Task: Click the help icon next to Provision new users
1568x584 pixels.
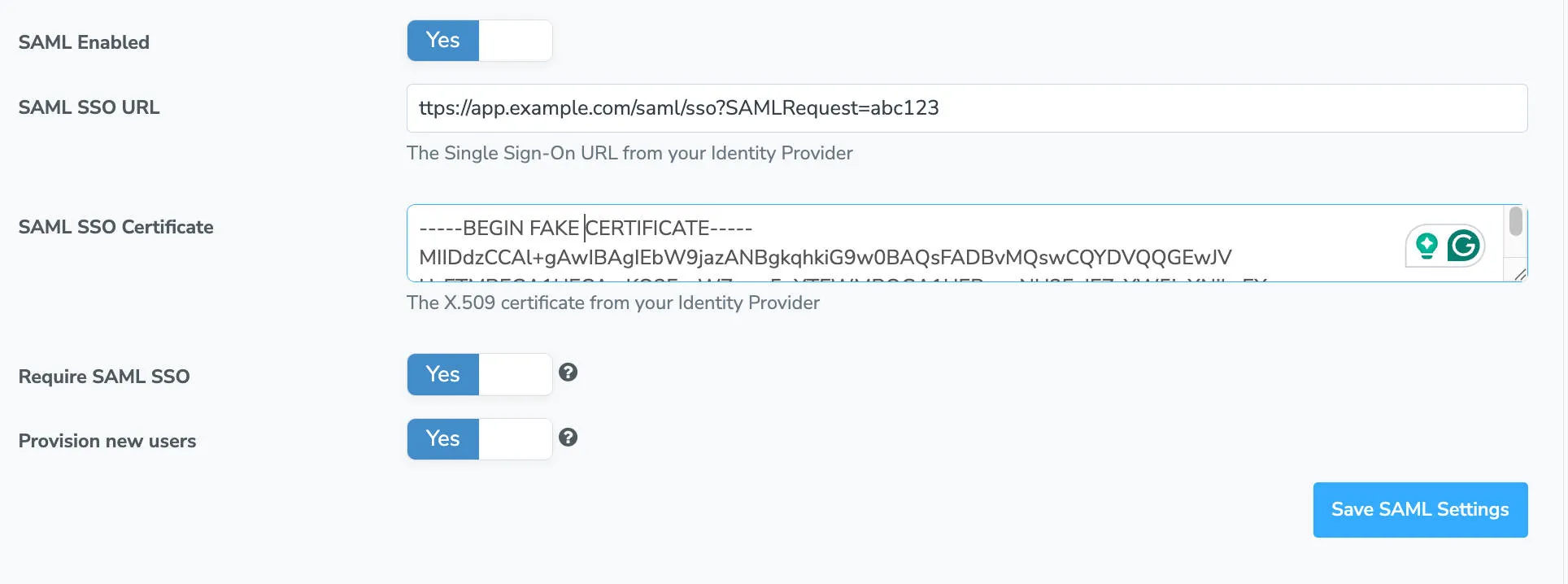Action: tap(568, 438)
